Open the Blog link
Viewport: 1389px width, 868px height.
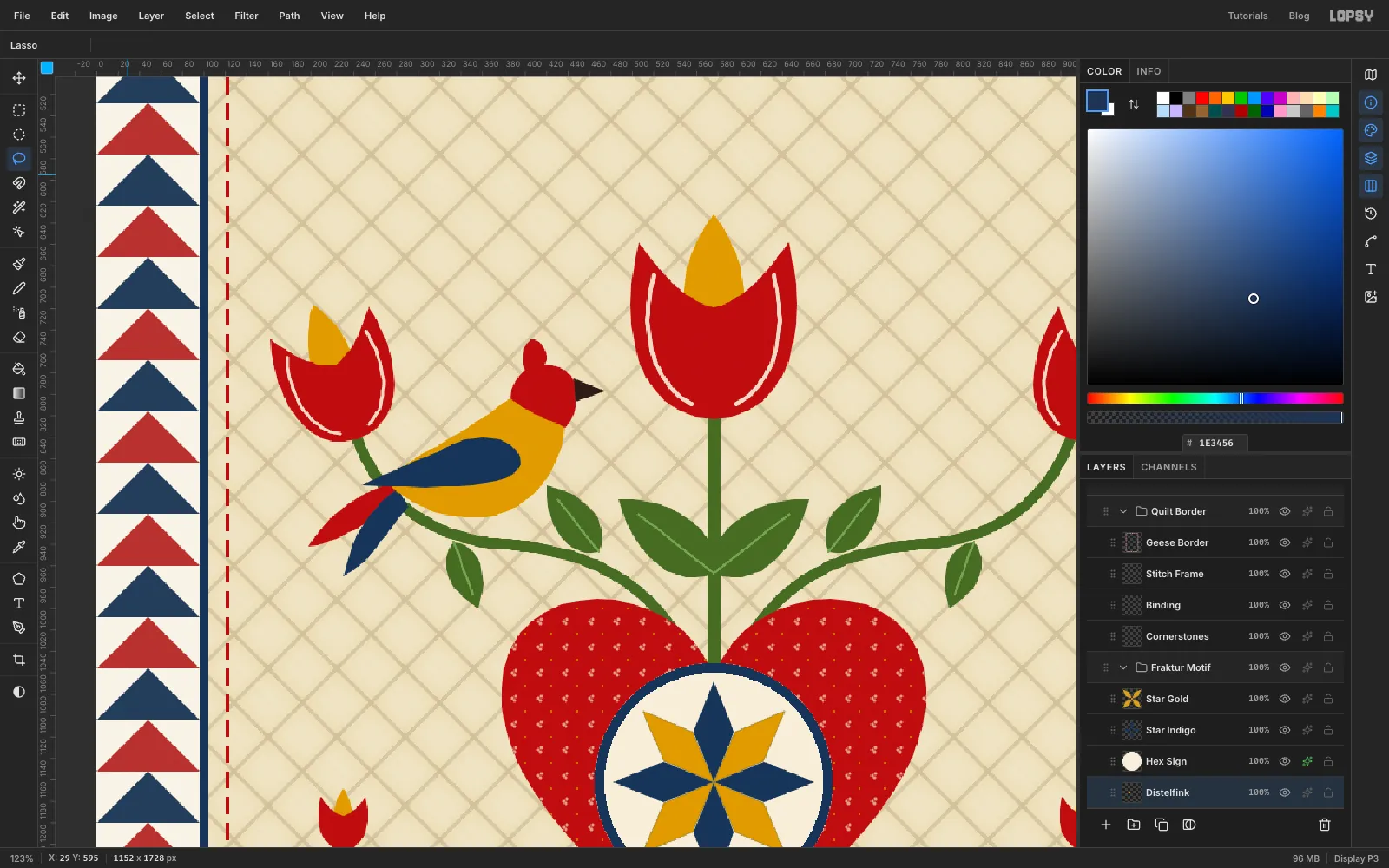pos(1299,16)
